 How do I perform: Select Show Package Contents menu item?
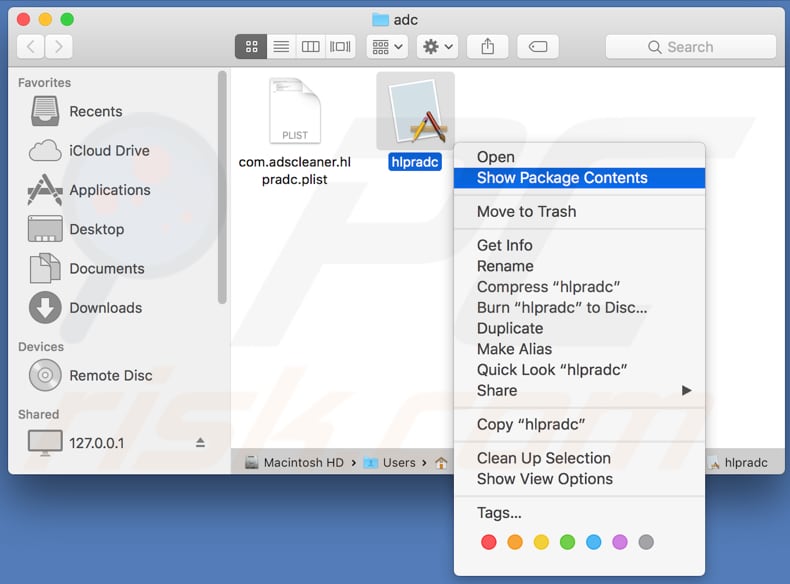coord(562,178)
